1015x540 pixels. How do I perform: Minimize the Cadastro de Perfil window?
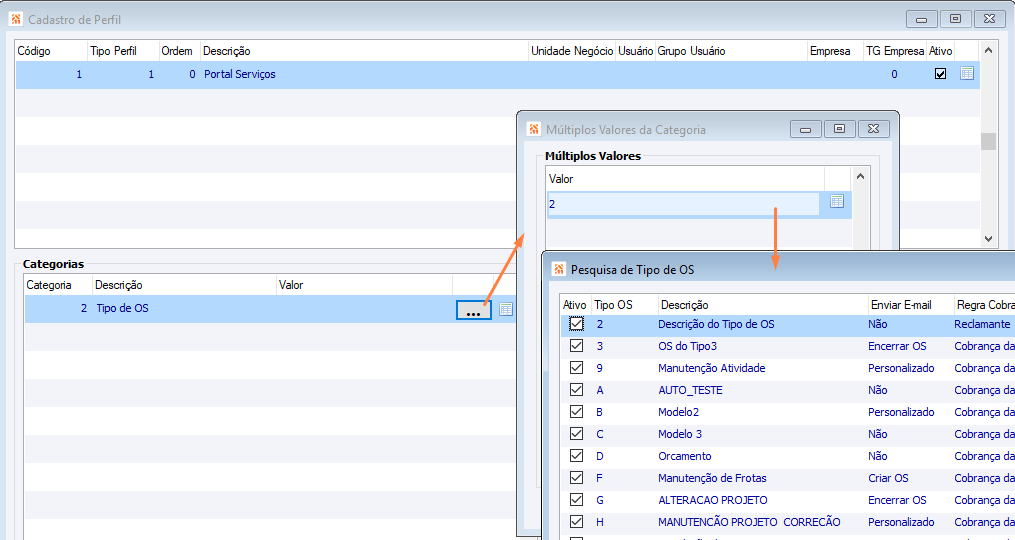[x=922, y=19]
